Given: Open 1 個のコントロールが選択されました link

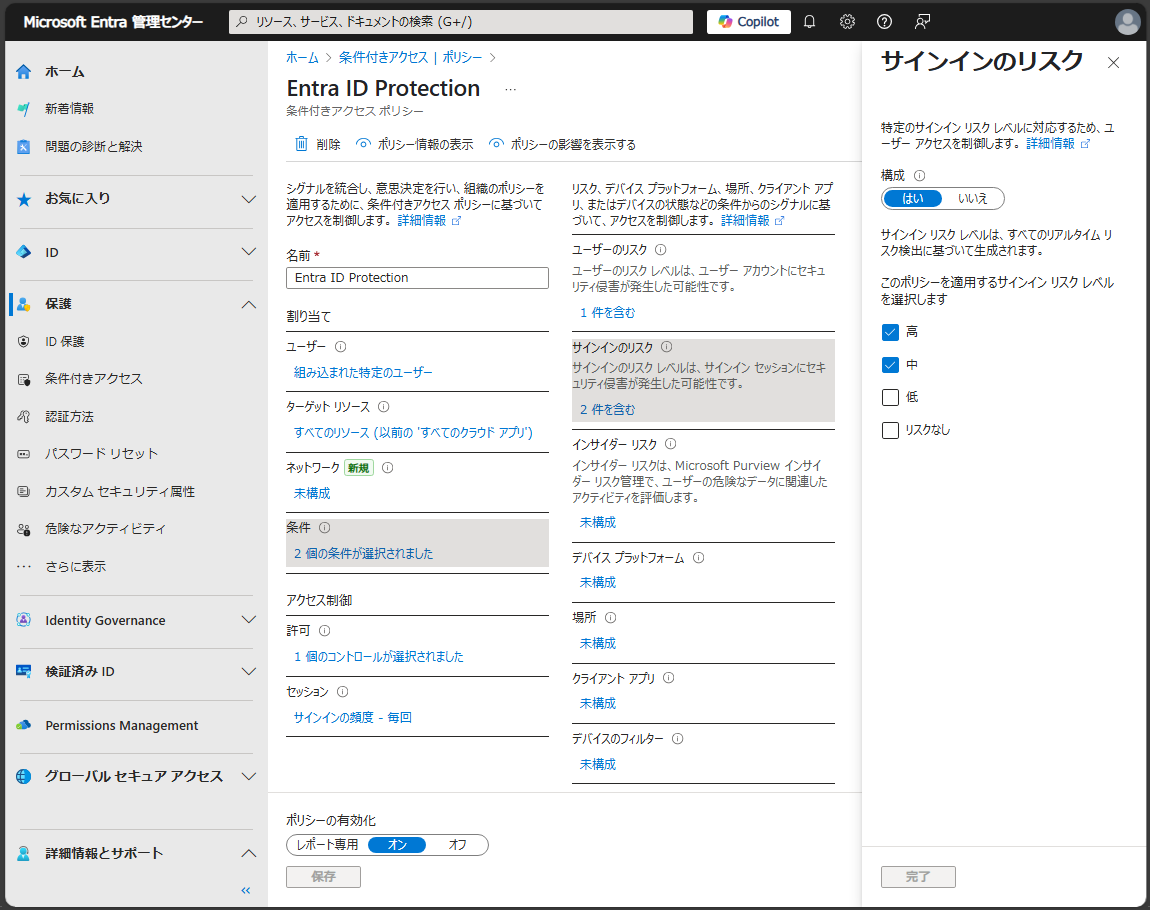Looking at the screenshot, I should tap(378, 657).
